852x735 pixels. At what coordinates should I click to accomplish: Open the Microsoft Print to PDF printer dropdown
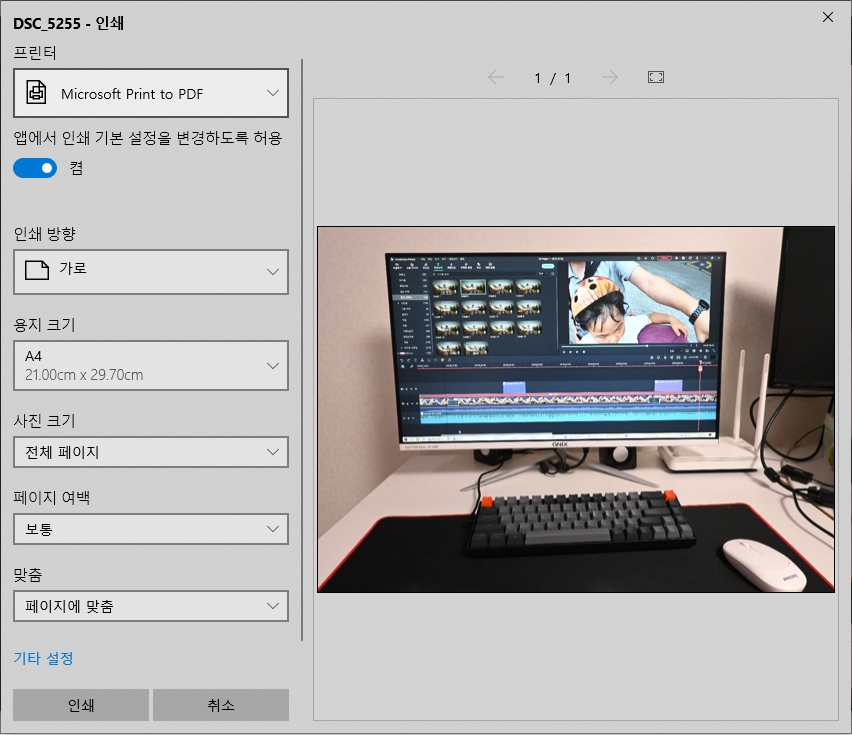(150, 93)
